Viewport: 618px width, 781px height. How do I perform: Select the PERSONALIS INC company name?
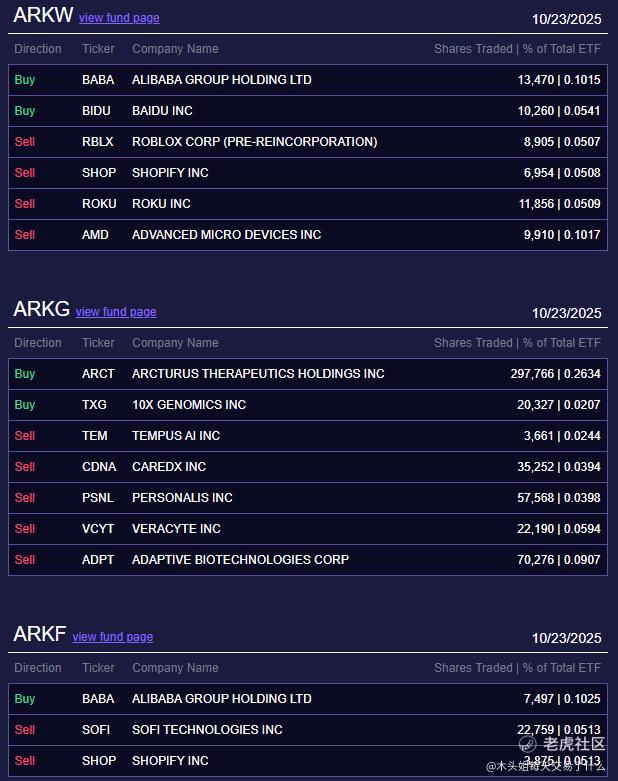coord(182,498)
